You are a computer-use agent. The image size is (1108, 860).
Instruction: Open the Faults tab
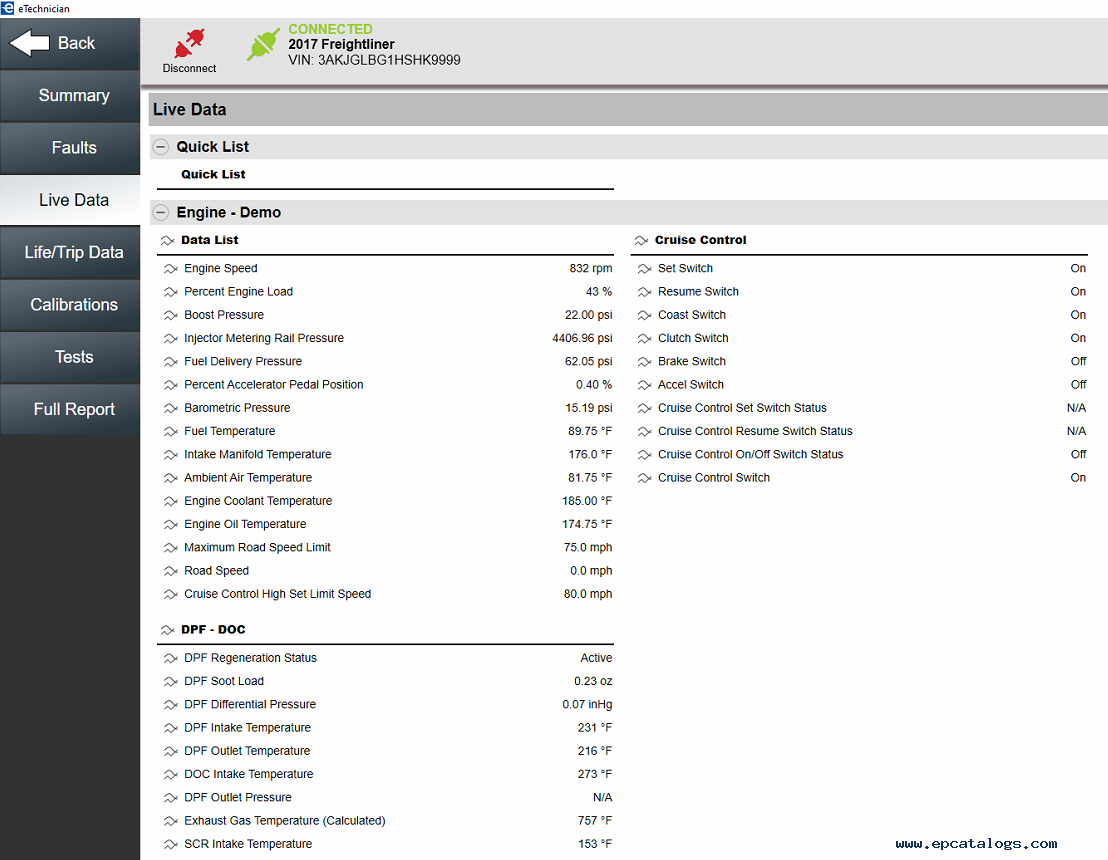click(x=70, y=148)
